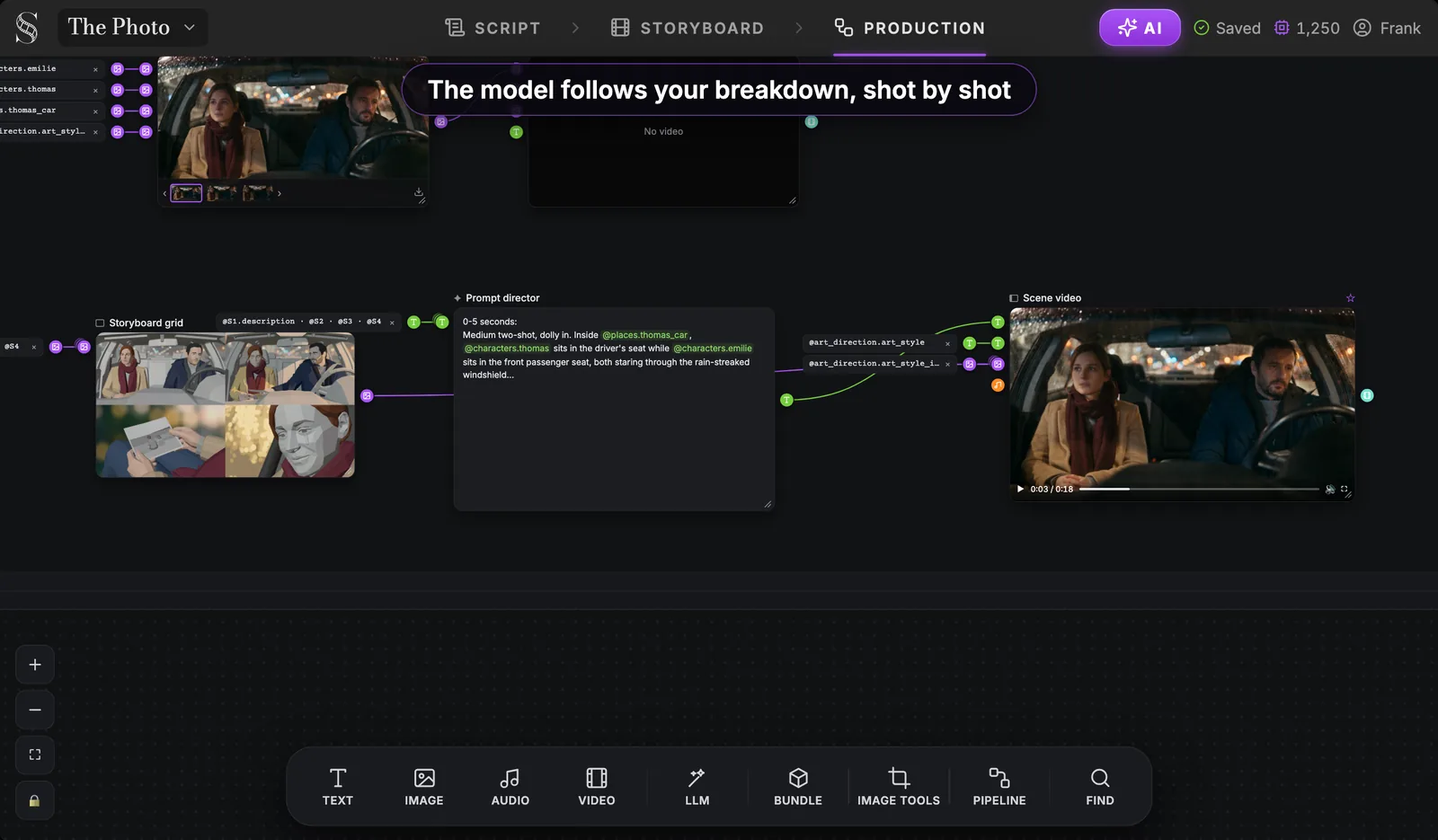
Task: Click the orange audio input port
Action: point(998,385)
